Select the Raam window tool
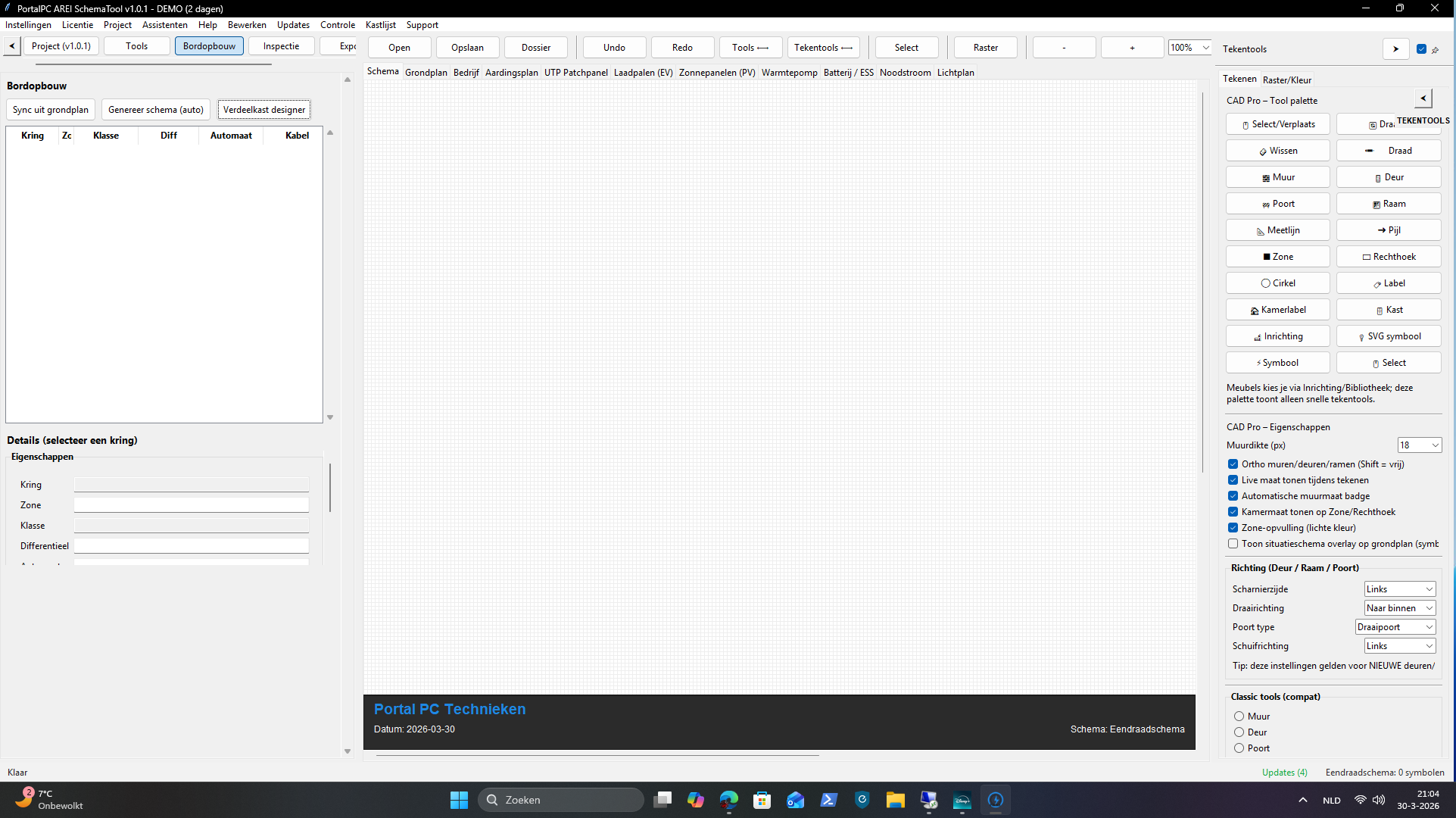The width and height of the screenshot is (1456, 818). (1388, 204)
